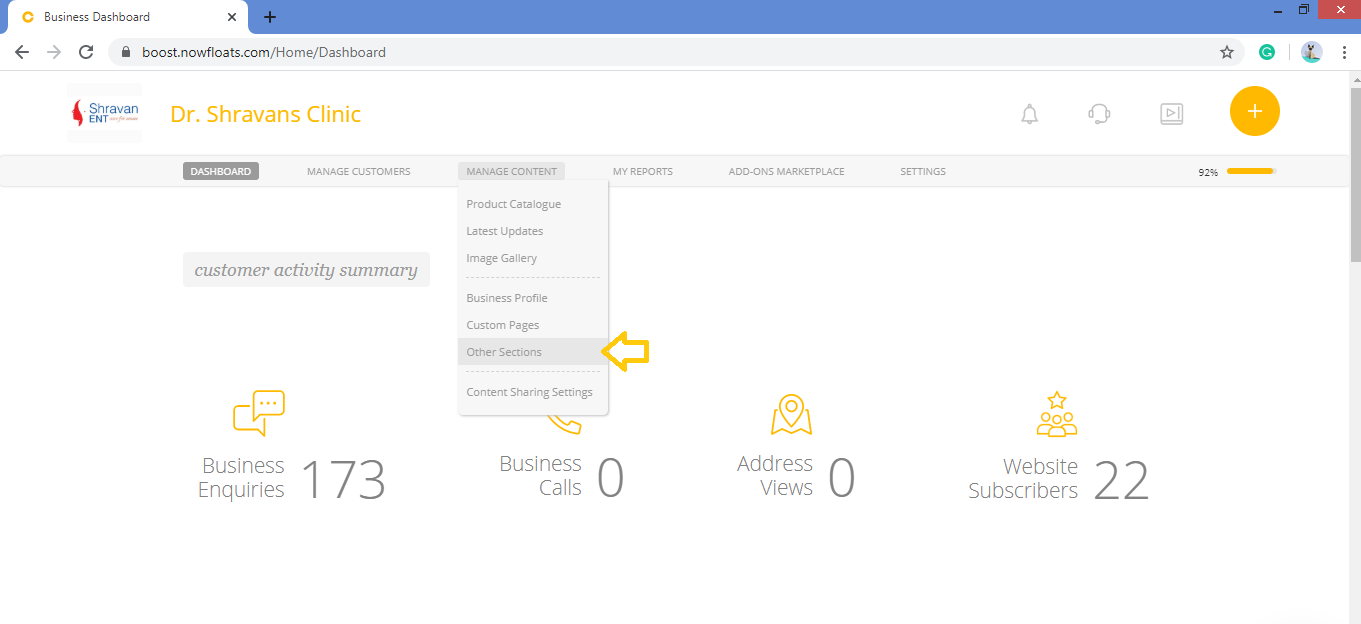Image resolution: width=1361 pixels, height=624 pixels.
Task: Click the Website Subscribers count 22
Action: click(x=1121, y=480)
